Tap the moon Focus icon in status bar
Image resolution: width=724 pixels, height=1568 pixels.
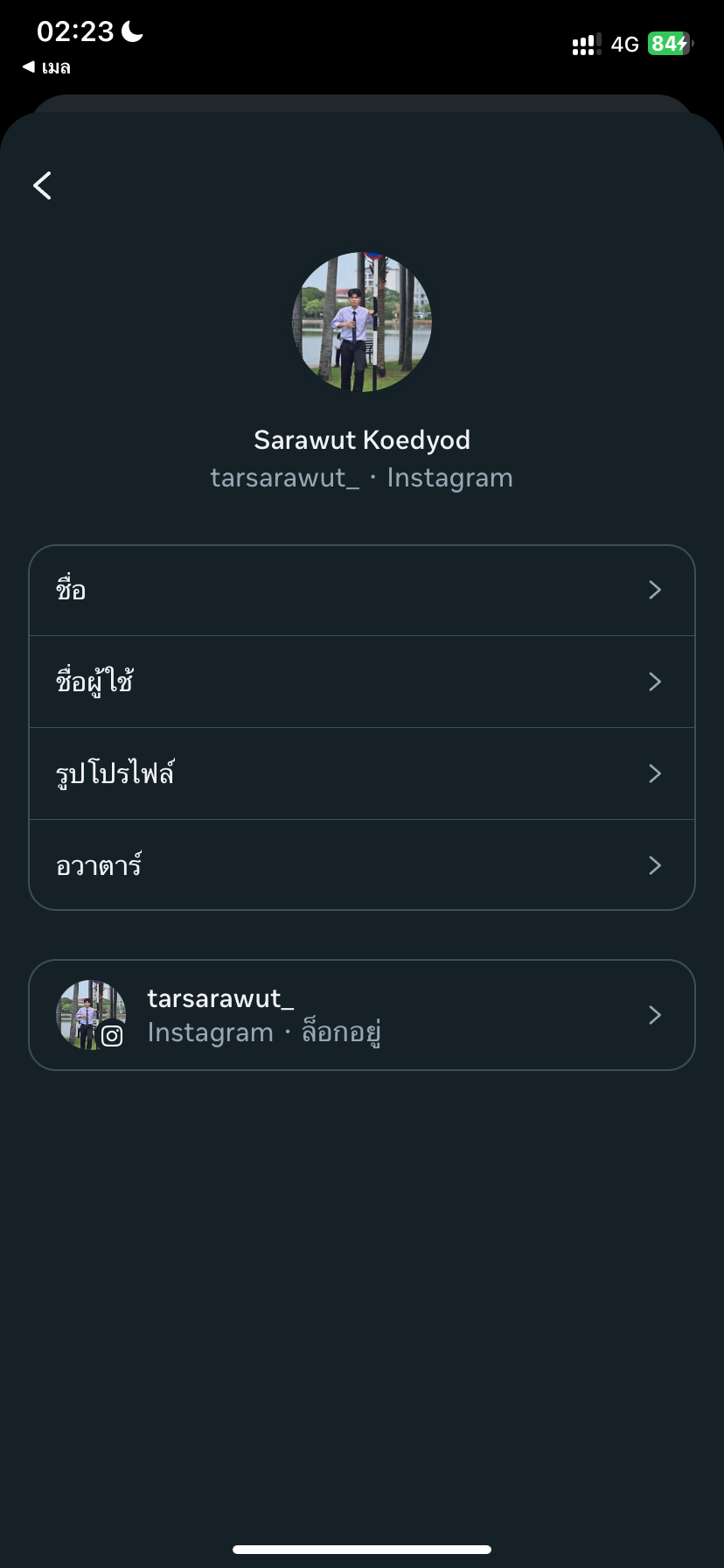pos(133,32)
